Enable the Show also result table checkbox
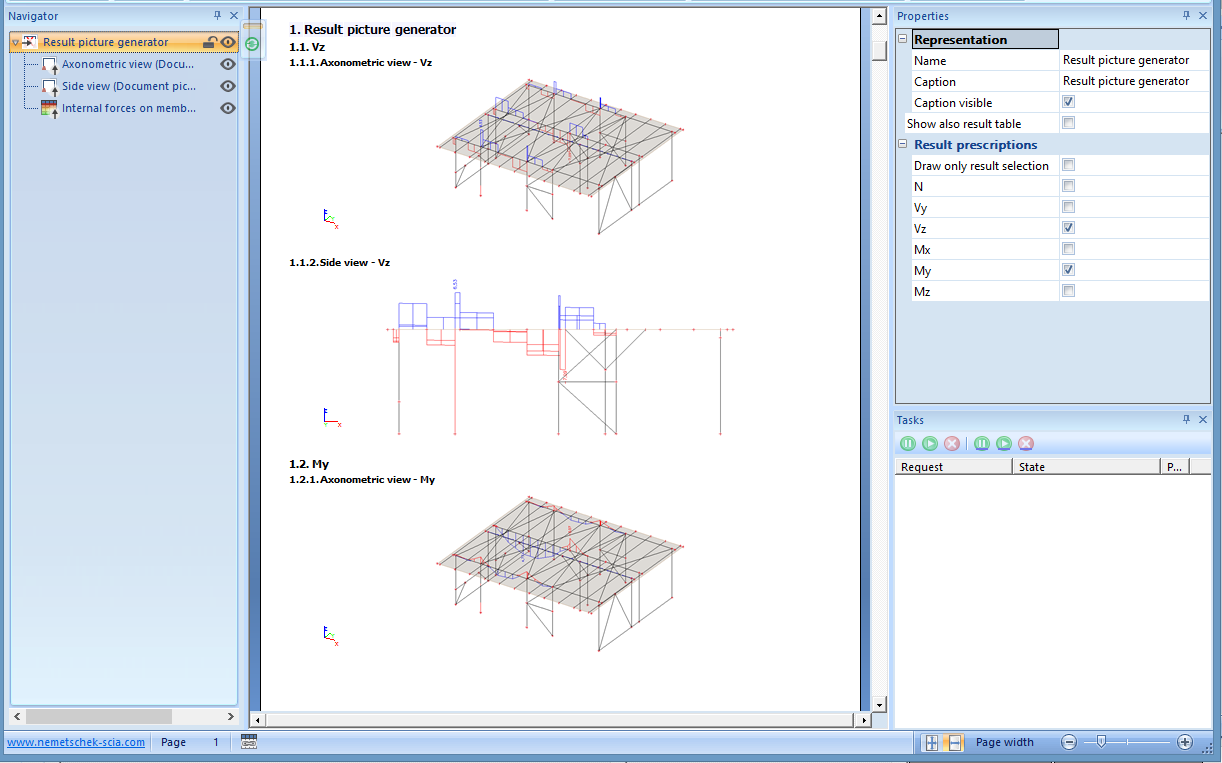The image size is (1222, 763). tap(1068, 124)
